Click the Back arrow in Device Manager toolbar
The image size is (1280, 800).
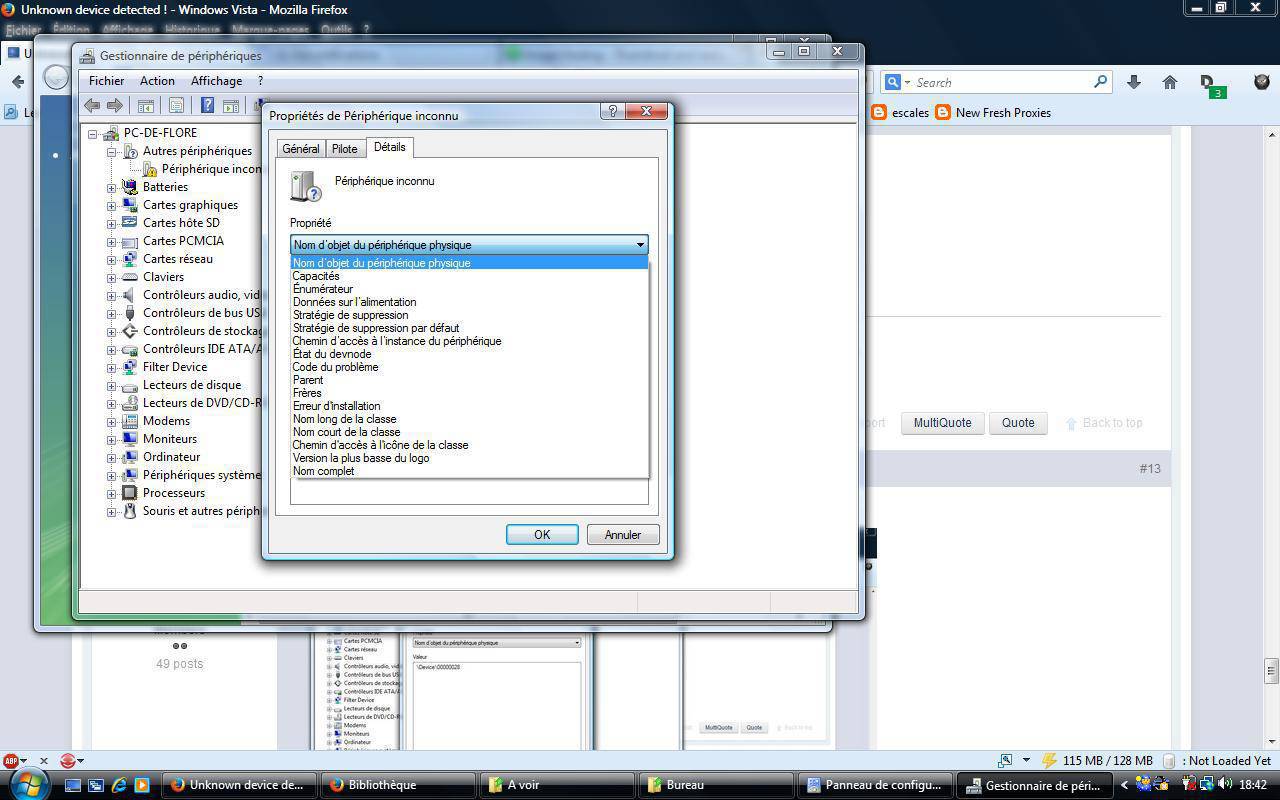(x=92, y=105)
